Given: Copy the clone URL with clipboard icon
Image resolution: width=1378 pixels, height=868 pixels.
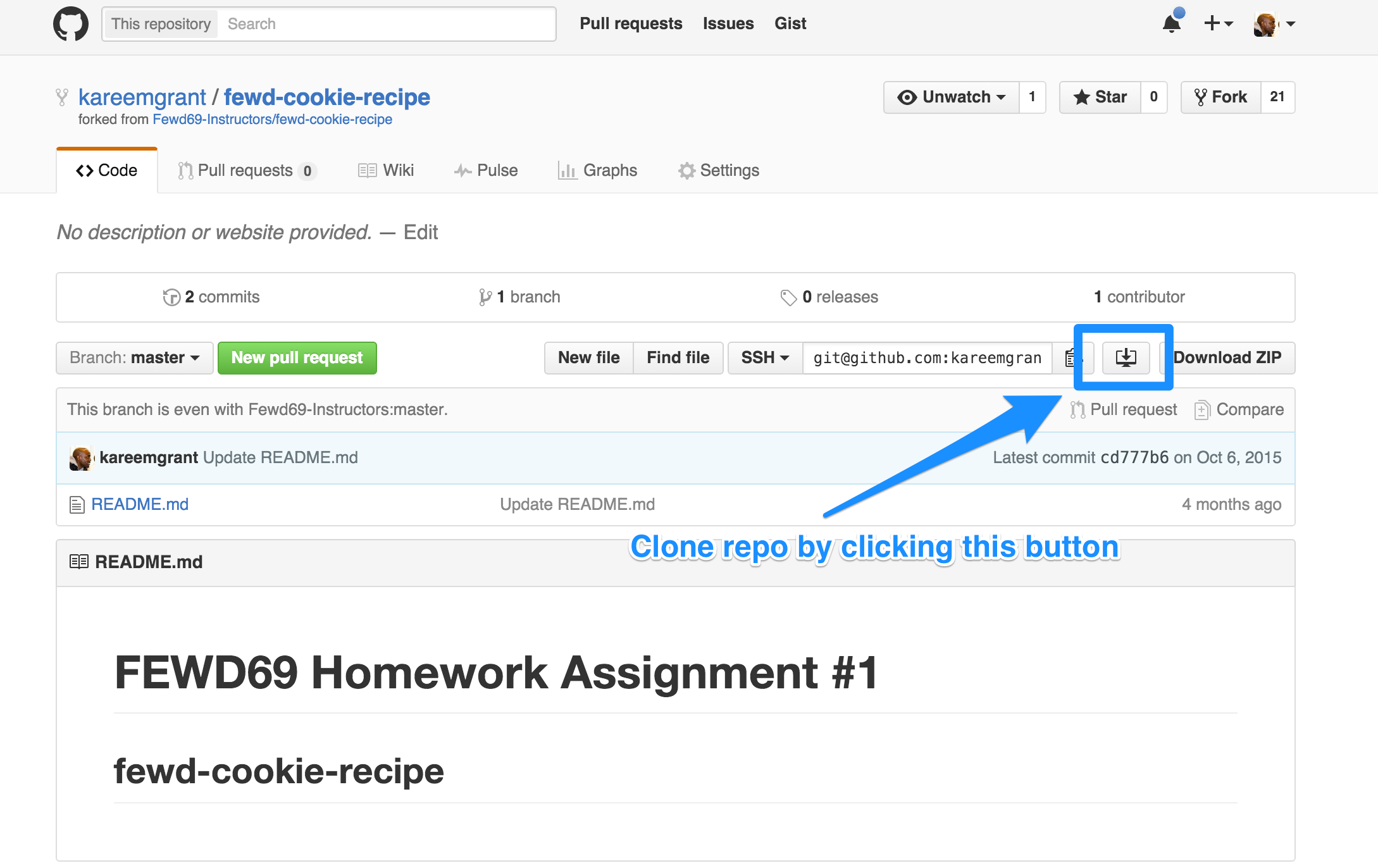Looking at the screenshot, I should tap(1071, 358).
